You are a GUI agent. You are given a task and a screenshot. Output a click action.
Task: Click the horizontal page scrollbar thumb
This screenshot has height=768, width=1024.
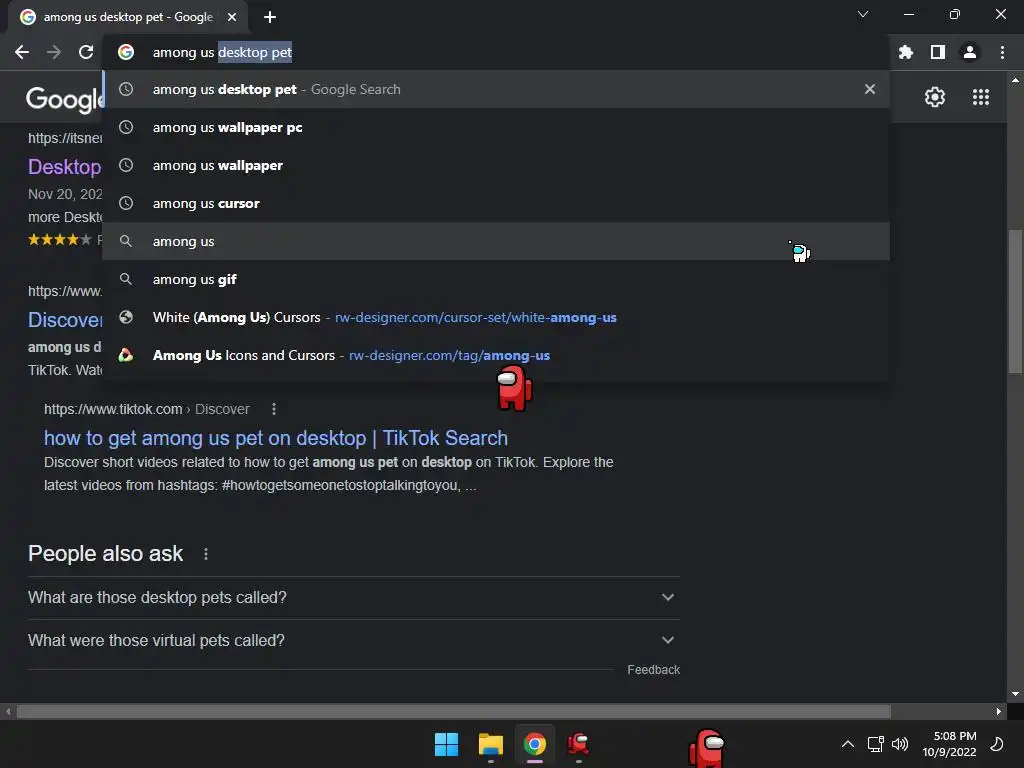(453, 711)
